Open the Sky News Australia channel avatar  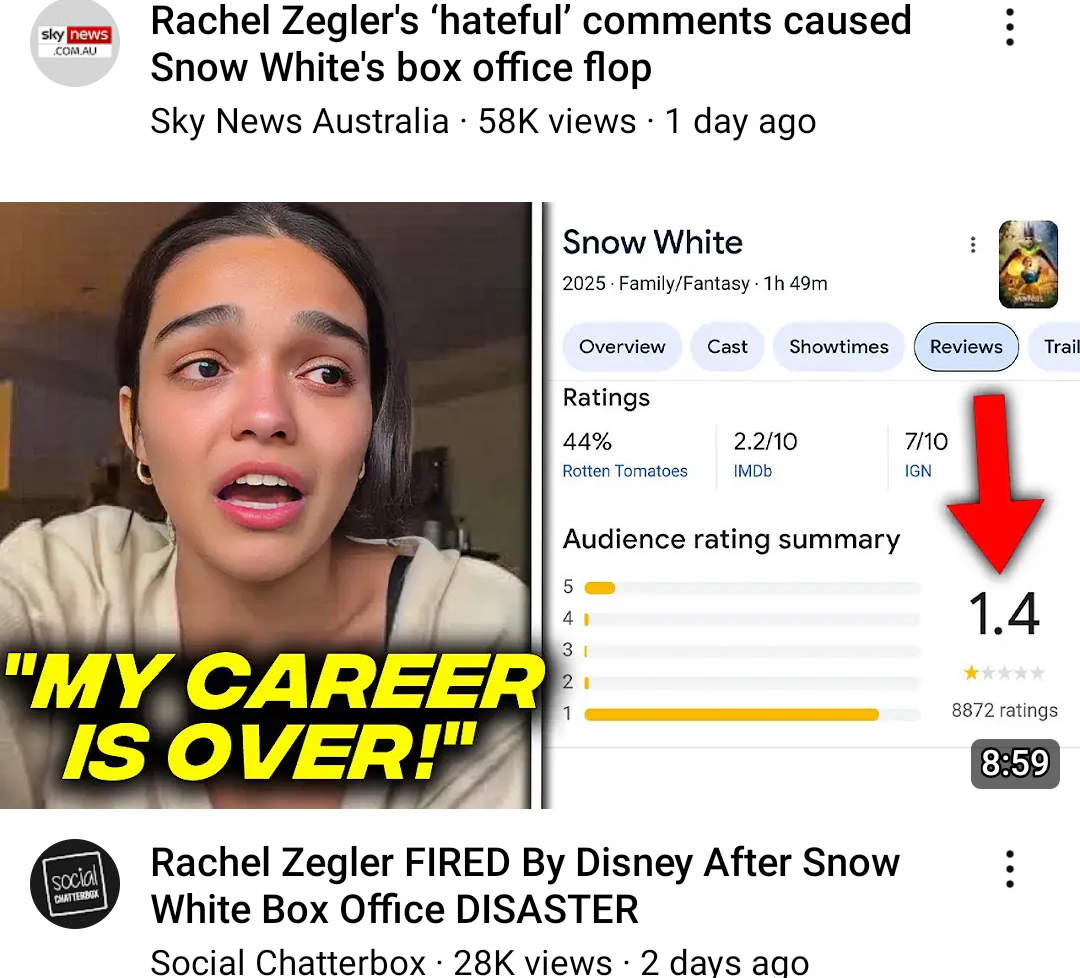click(75, 42)
